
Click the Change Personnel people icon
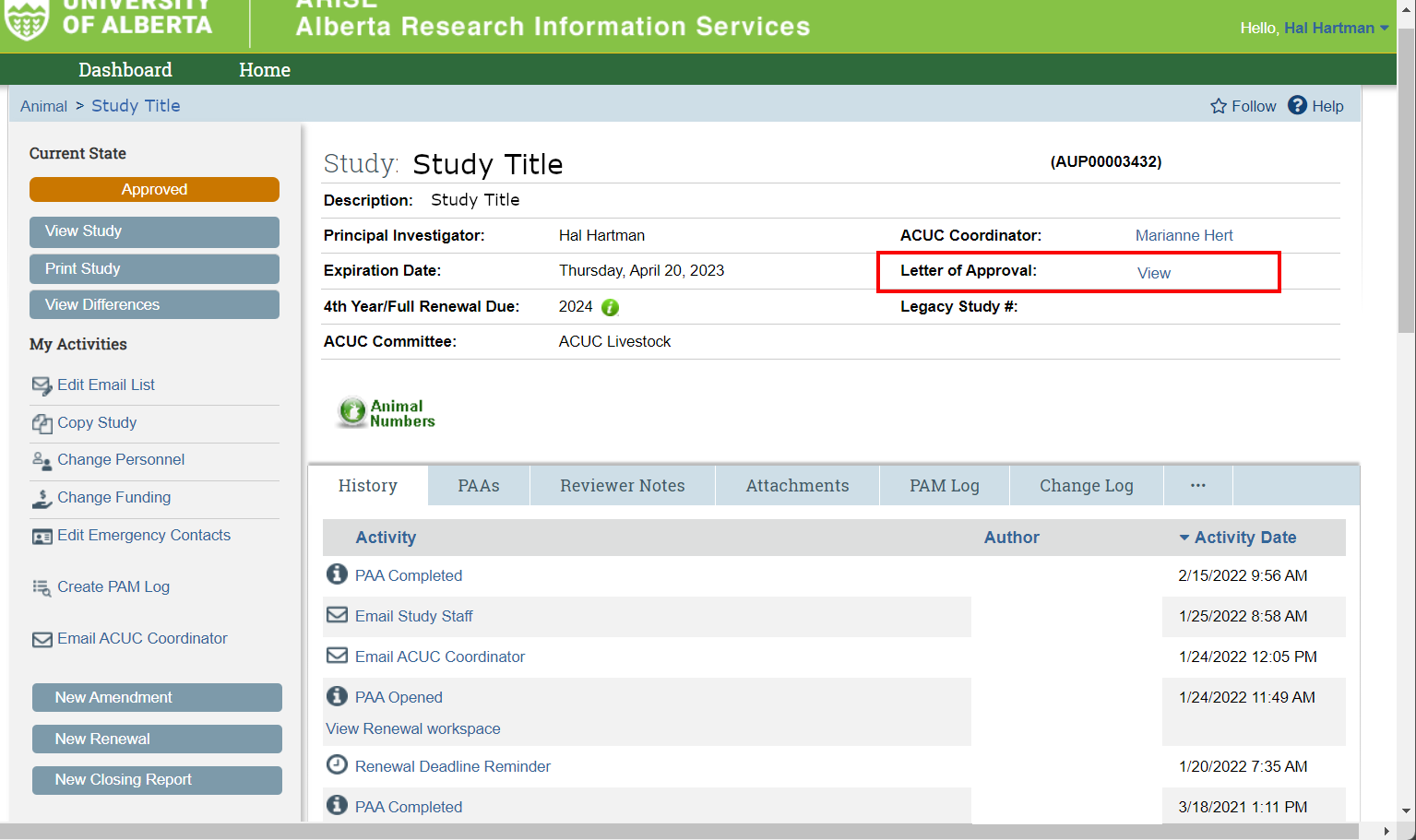click(x=42, y=460)
